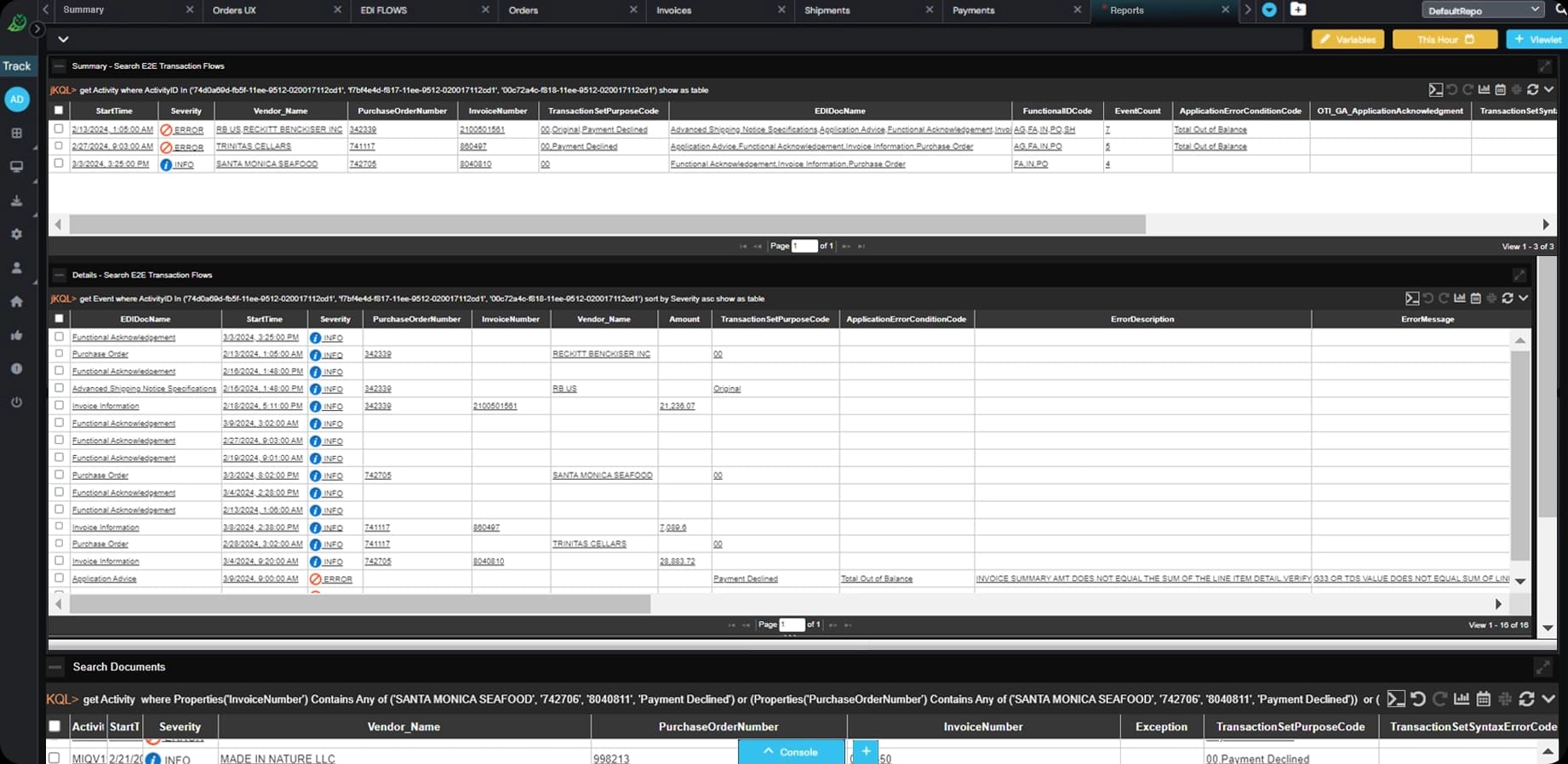Switch to the Reports tab

1127,10
